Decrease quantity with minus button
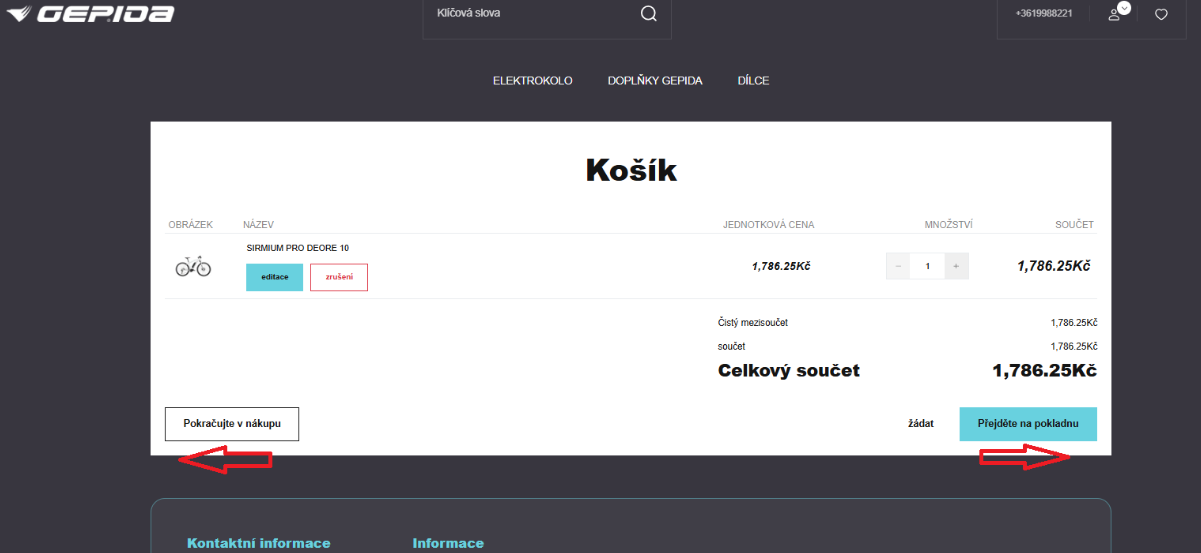Image resolution: width=1201 pixels, height=553 pixels. coord(898,266)
